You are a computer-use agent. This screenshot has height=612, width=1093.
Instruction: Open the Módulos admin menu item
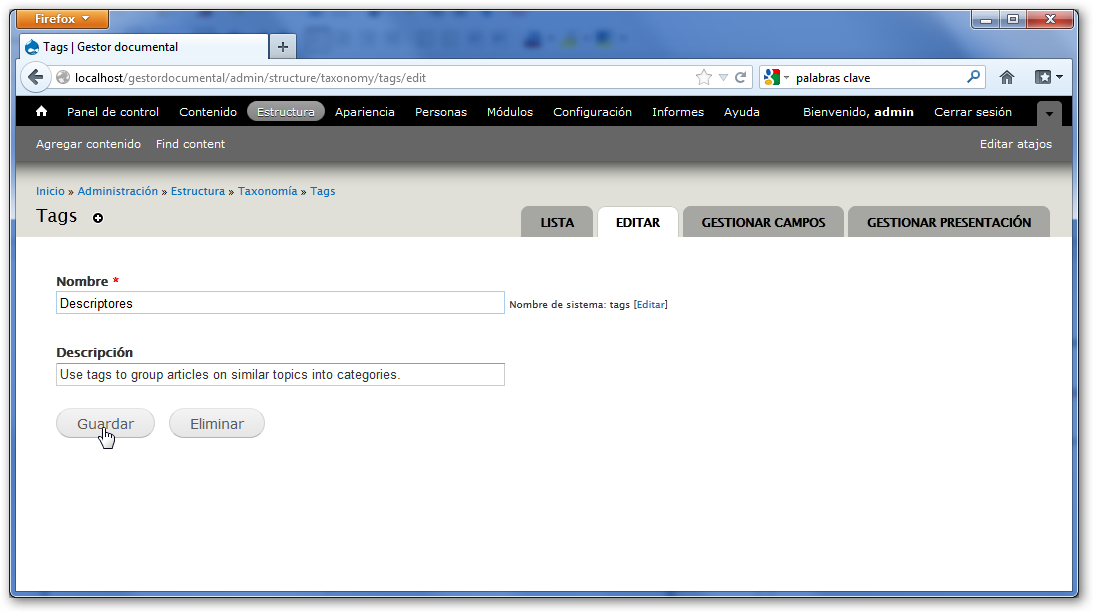click(x=509, y=112)
